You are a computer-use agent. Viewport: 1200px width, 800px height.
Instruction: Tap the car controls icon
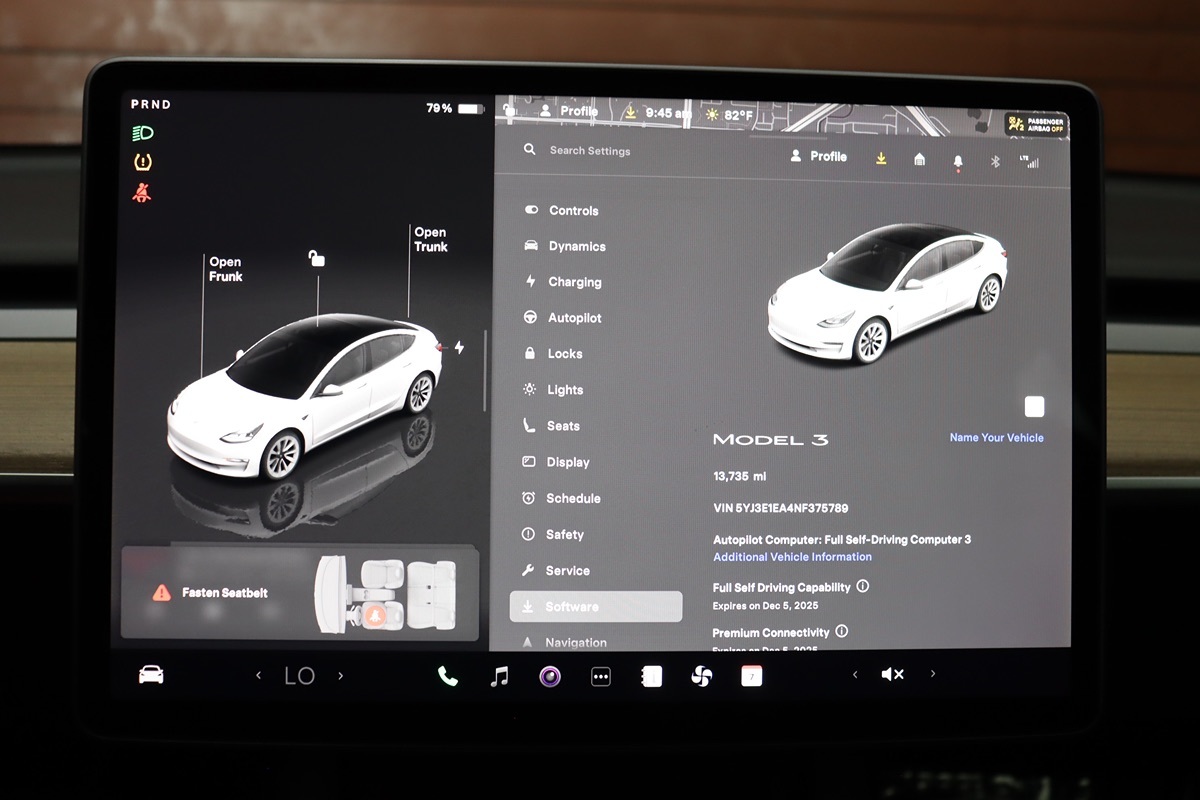(x=151, y=675)
